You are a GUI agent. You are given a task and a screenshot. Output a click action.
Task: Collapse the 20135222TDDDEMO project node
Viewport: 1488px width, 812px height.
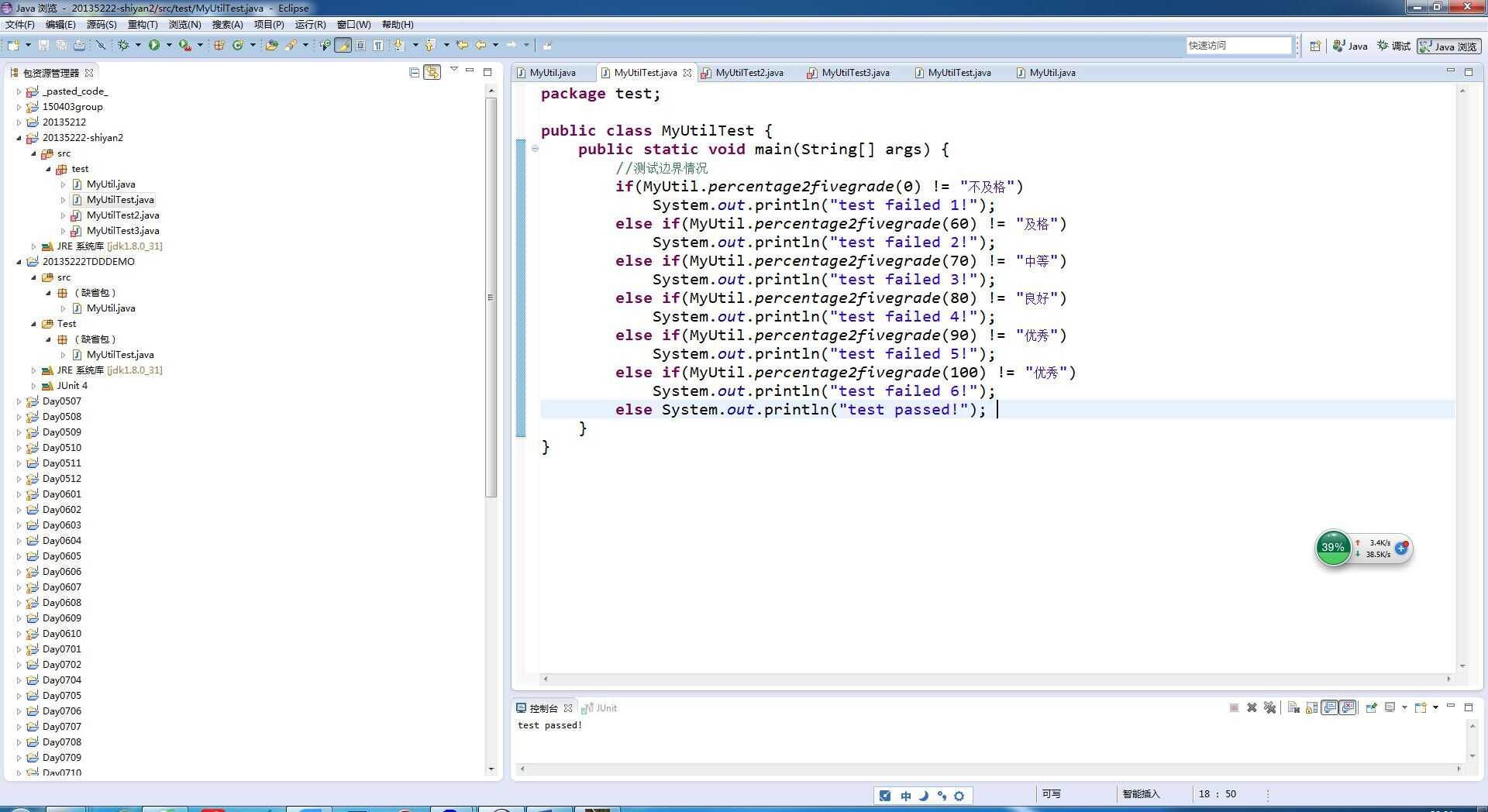pos(19,262)
